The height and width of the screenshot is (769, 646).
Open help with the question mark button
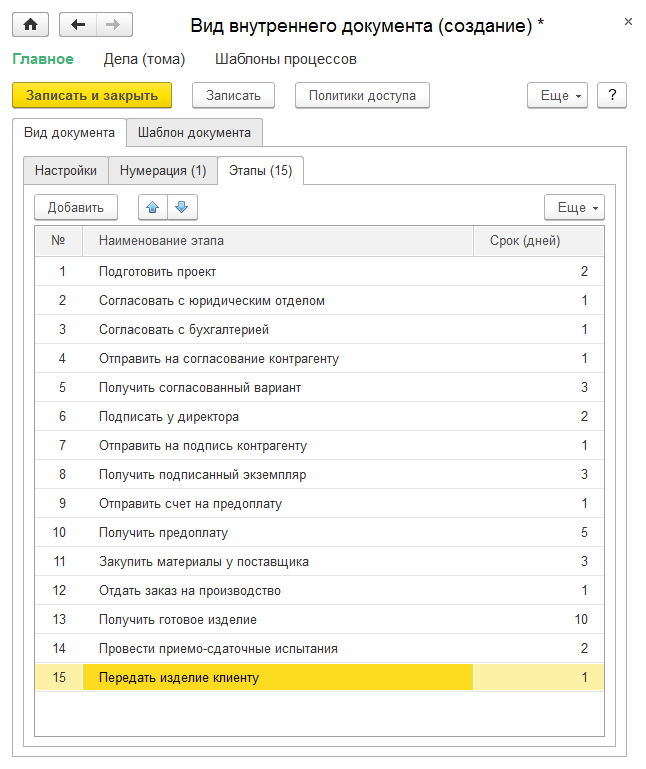point(611,95)
